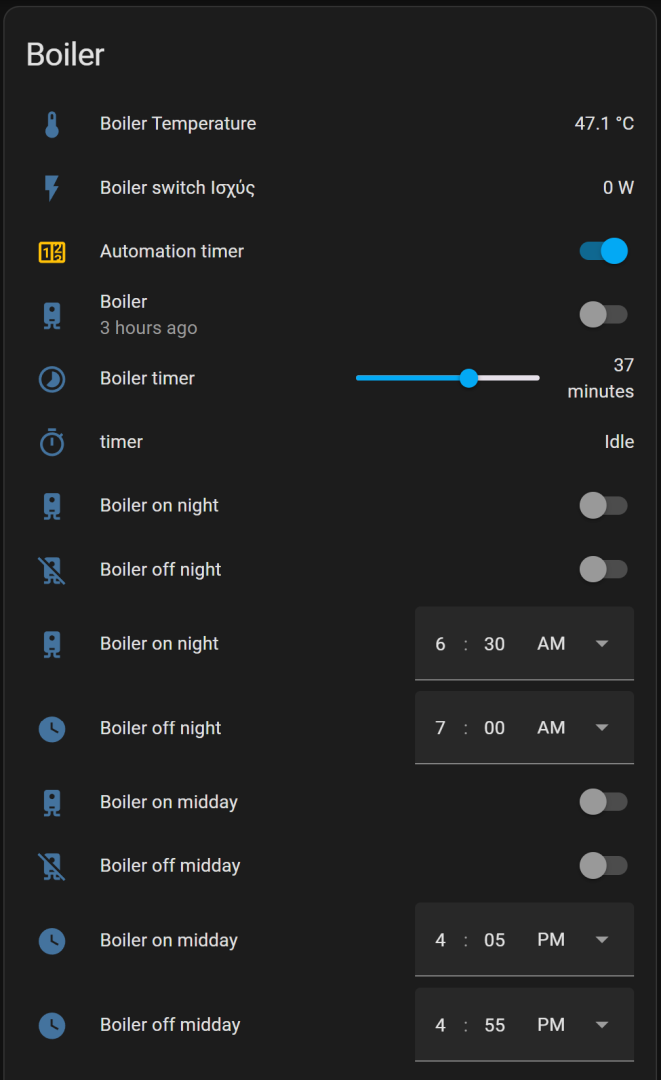
Task: Enable the Boiler off midday switch
Action: pos(604,866)
